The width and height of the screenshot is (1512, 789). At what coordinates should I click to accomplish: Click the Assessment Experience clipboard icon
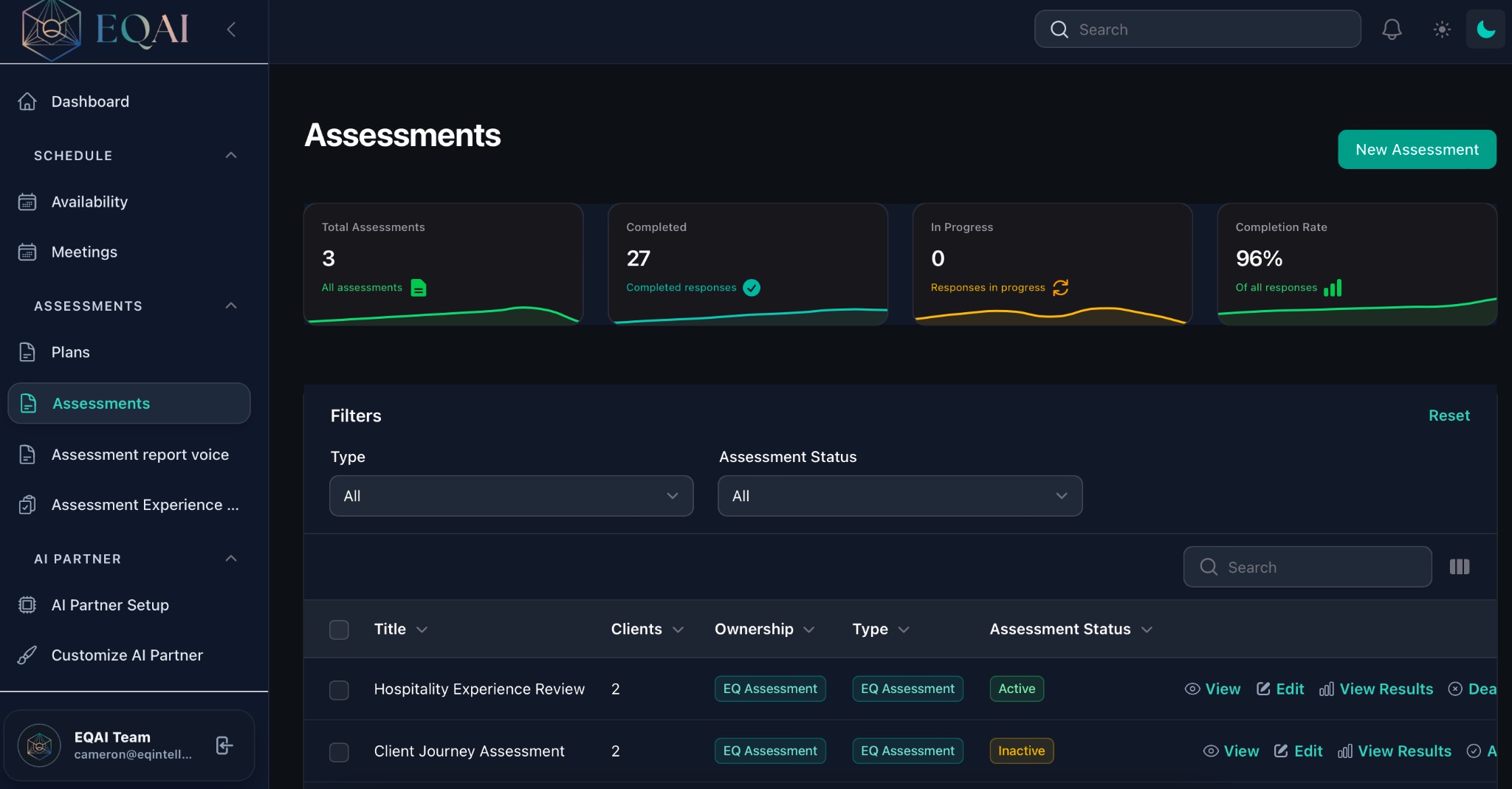[27, 505]
